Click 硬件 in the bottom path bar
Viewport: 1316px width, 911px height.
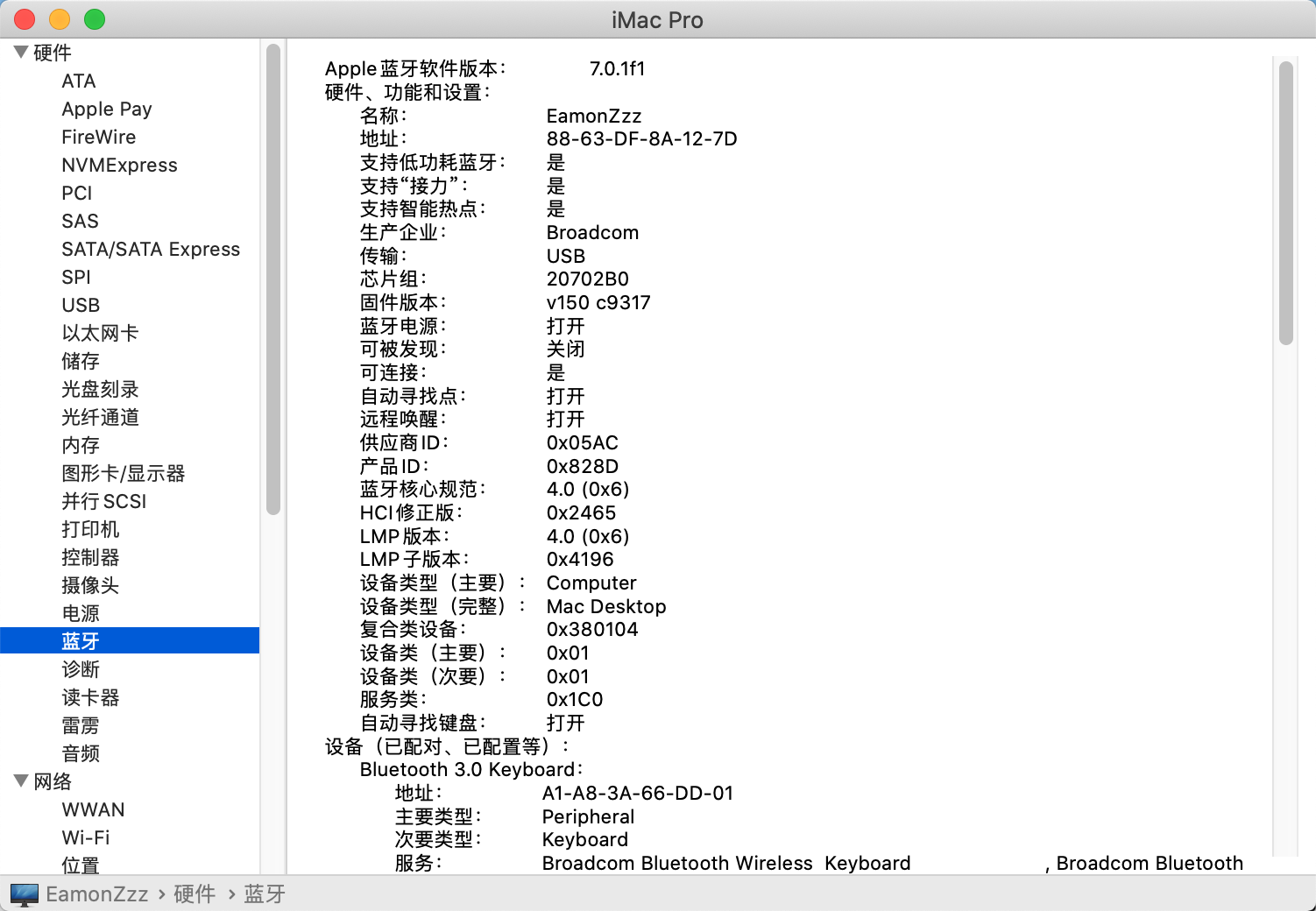pyautogui.click(x=195, y=894)
